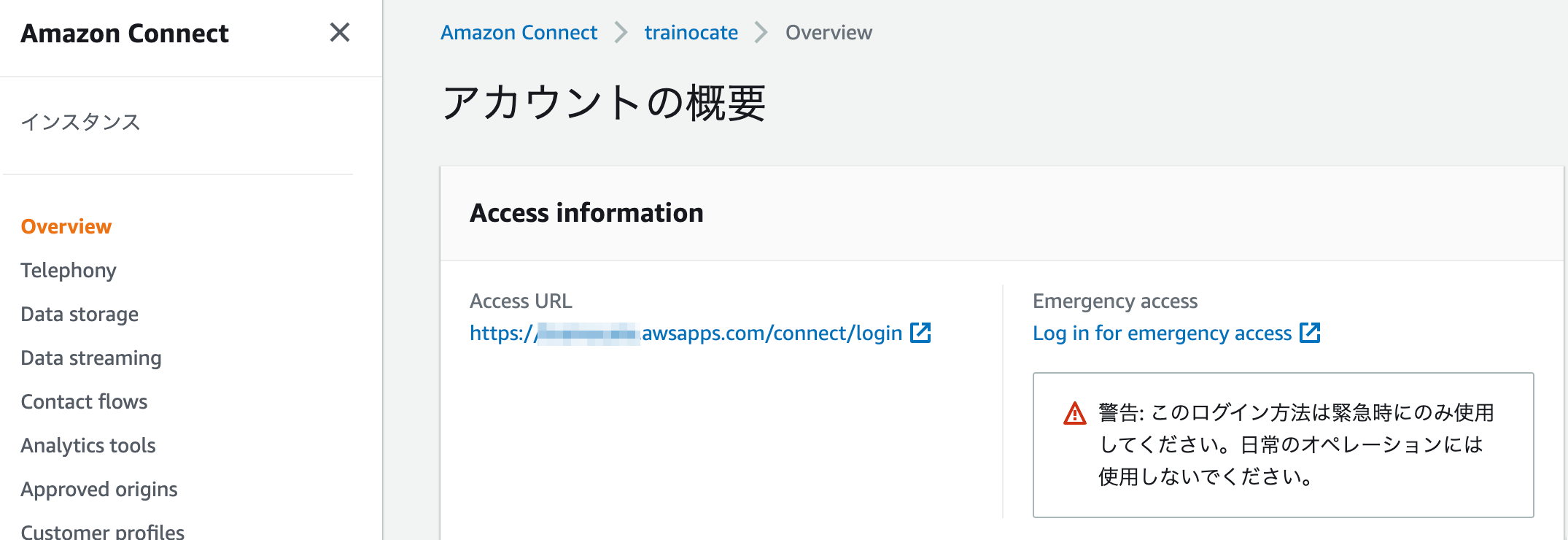Click the Access information heading
The height and width of the screenshot is (540, 1568).
(x=586, y=212)
